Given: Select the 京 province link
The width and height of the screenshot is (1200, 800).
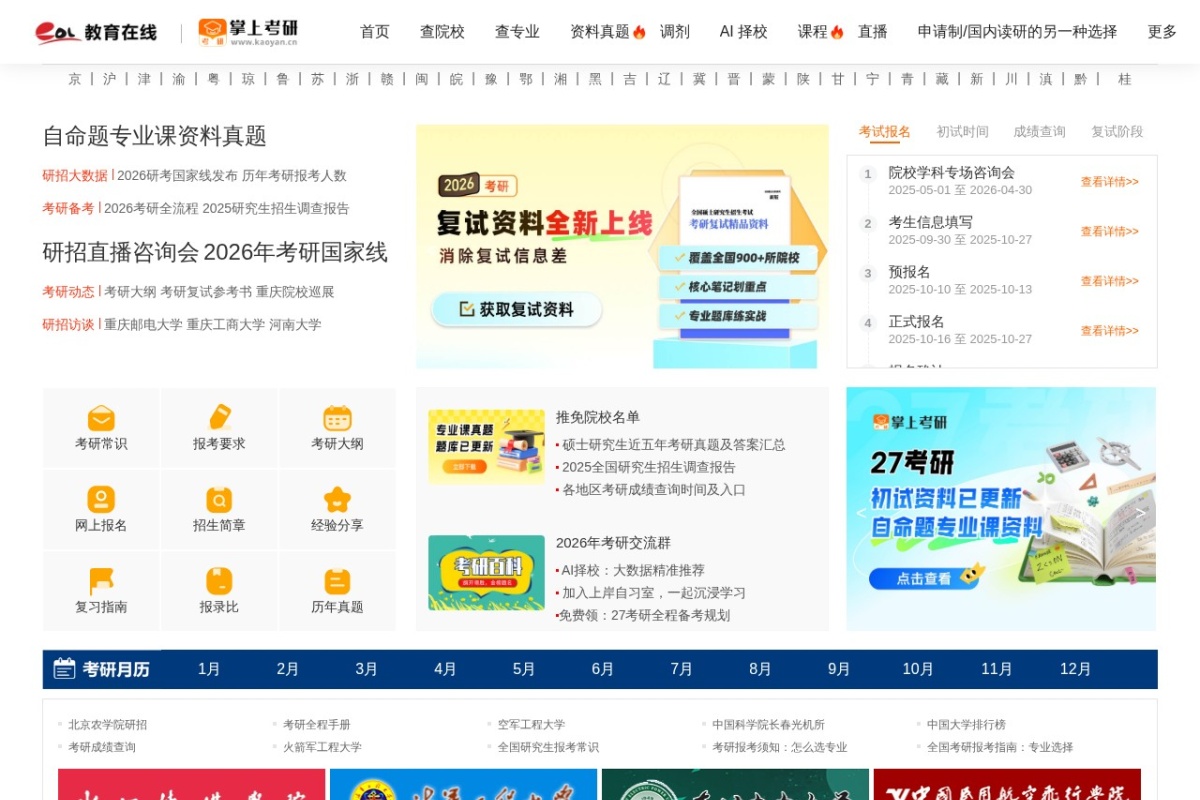Looking at the screenshot, I should (x=75, y=79).
